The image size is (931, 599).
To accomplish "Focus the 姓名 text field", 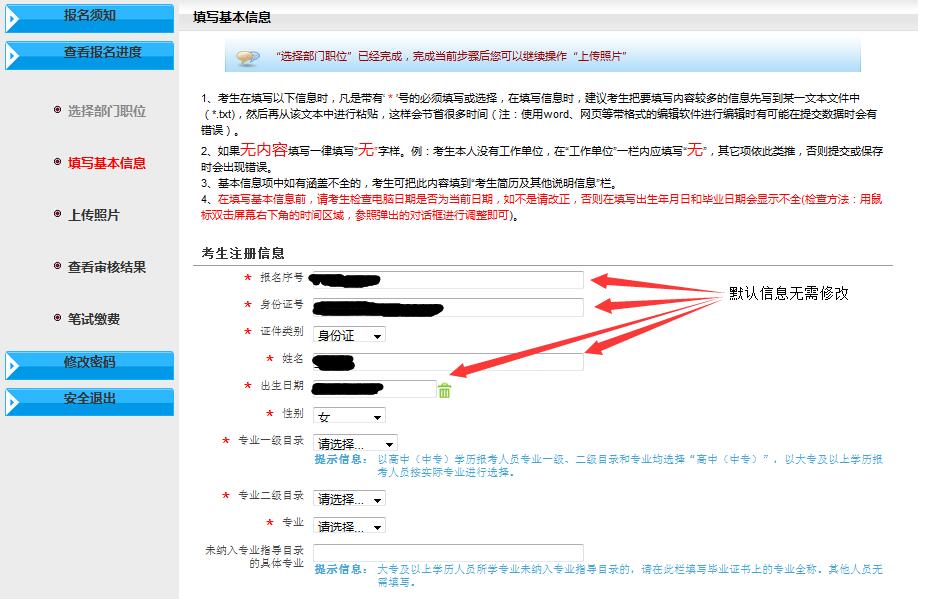I will pyautogui.click(x=447, y=362).
